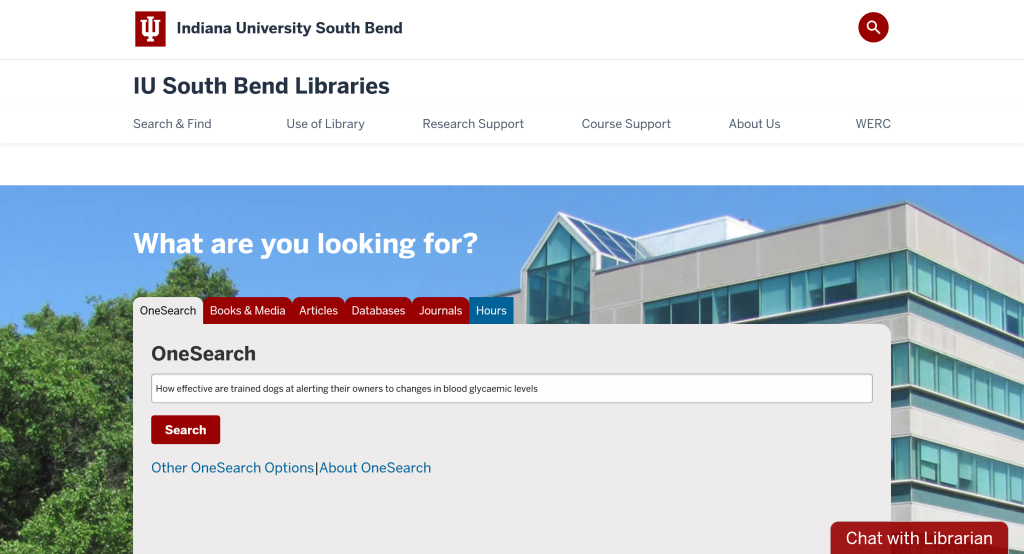Screen dimensions: 1024x554
Task: Click the IU trident logo
Action: click(x=150, y=29)
